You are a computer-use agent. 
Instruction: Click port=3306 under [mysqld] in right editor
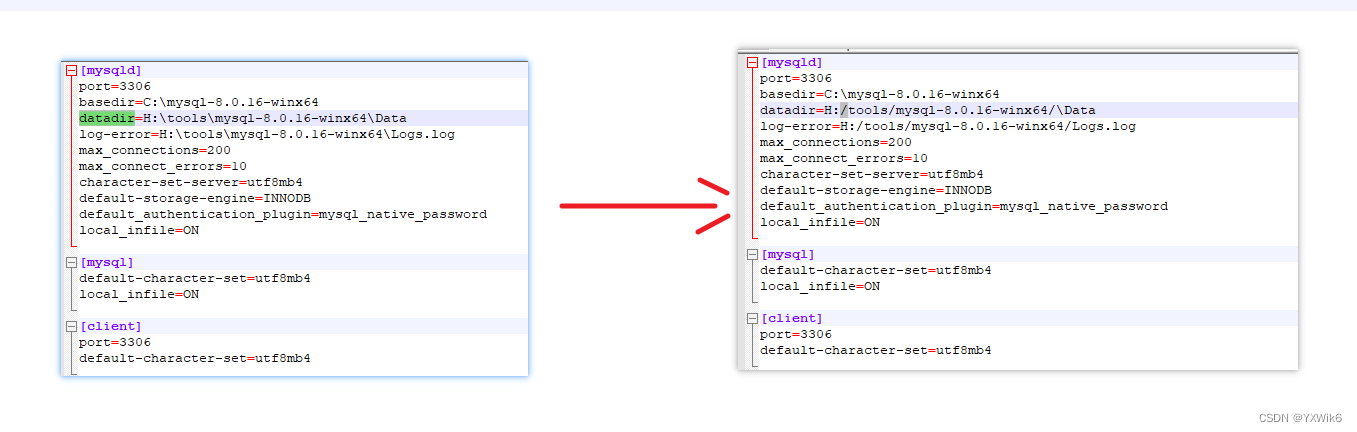[x=796, y=78]
